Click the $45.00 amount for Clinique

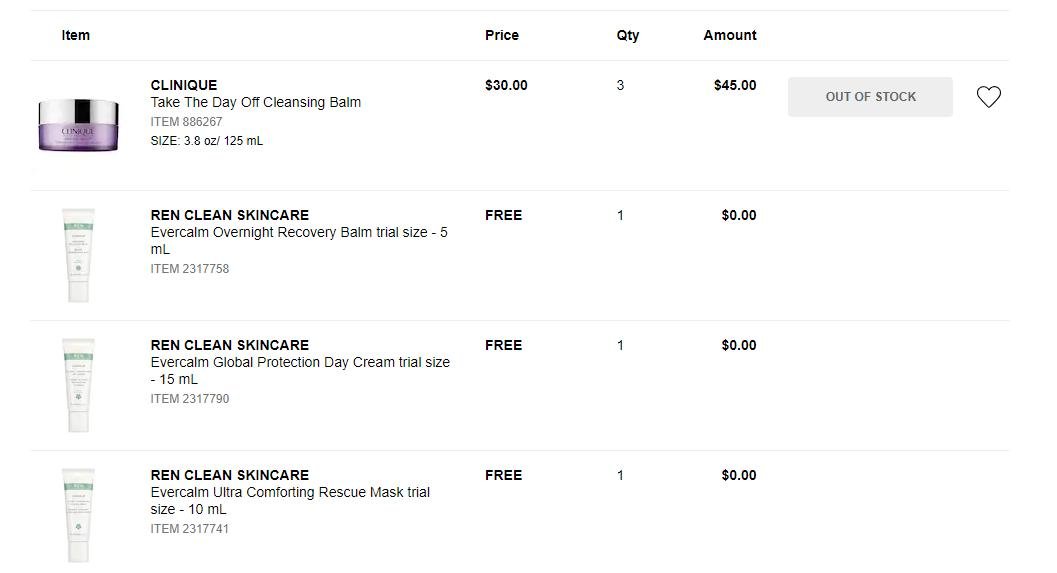pos(735,85)
